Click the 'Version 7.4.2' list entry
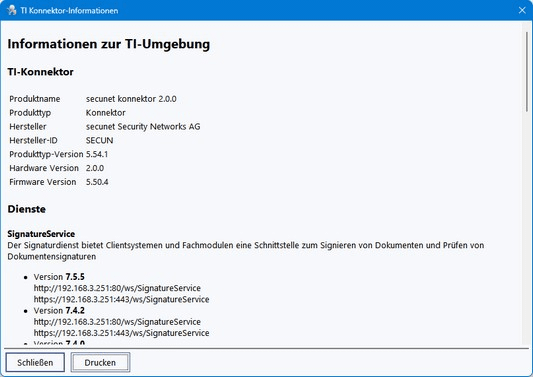533x377 pixels. coord(59,310)
